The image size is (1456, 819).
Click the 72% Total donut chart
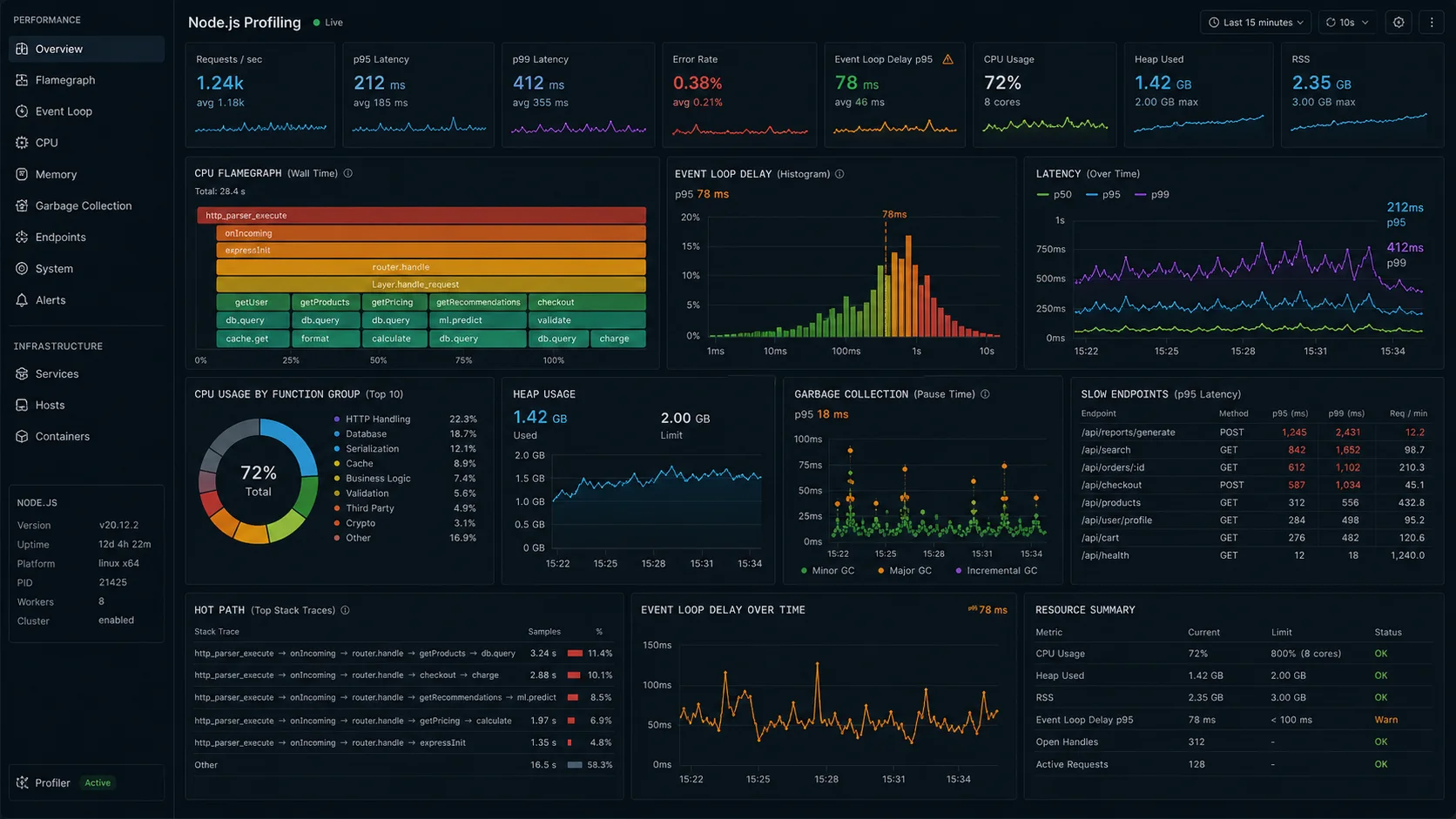259,481
